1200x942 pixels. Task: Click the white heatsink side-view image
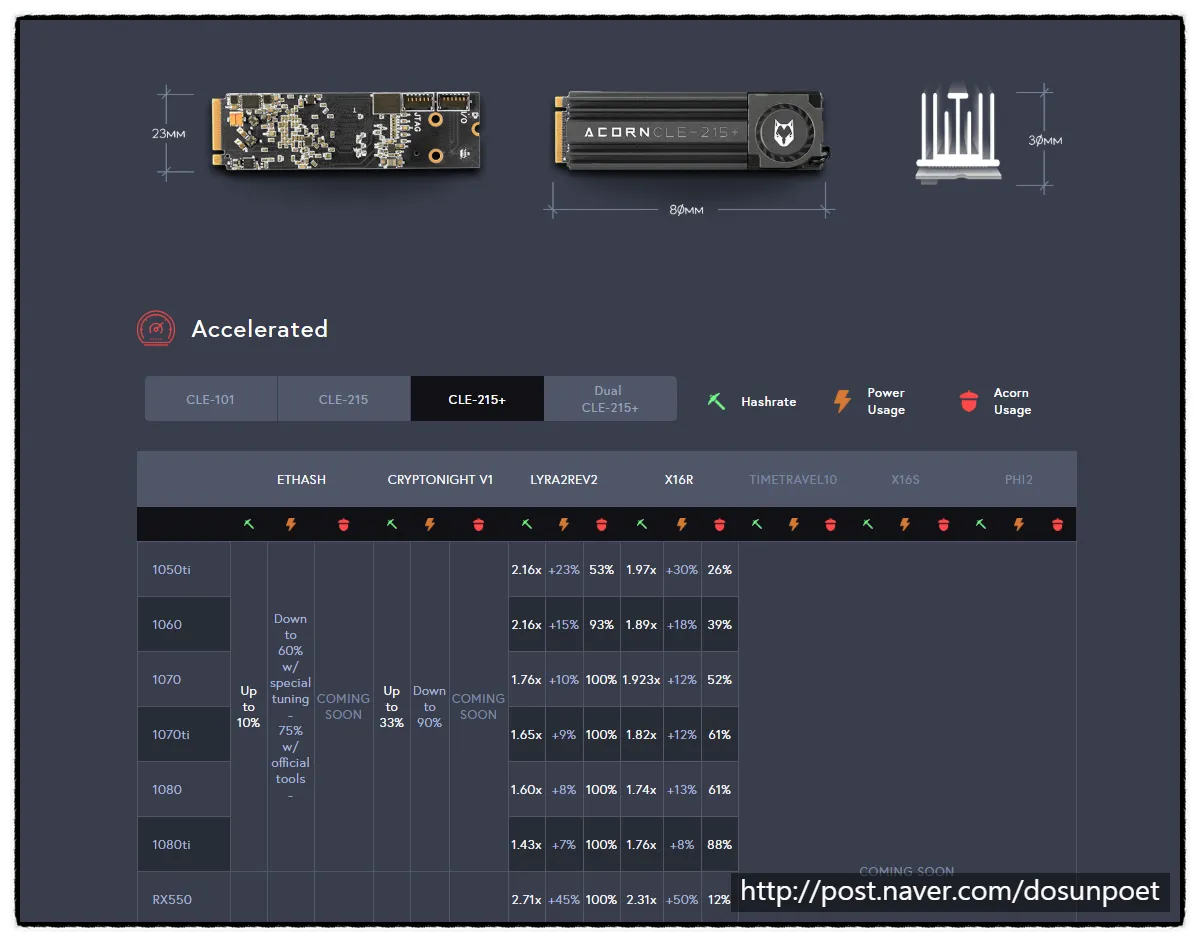point(959,136)
